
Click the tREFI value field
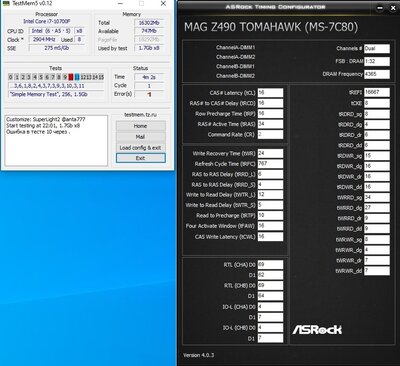(377, 92)
